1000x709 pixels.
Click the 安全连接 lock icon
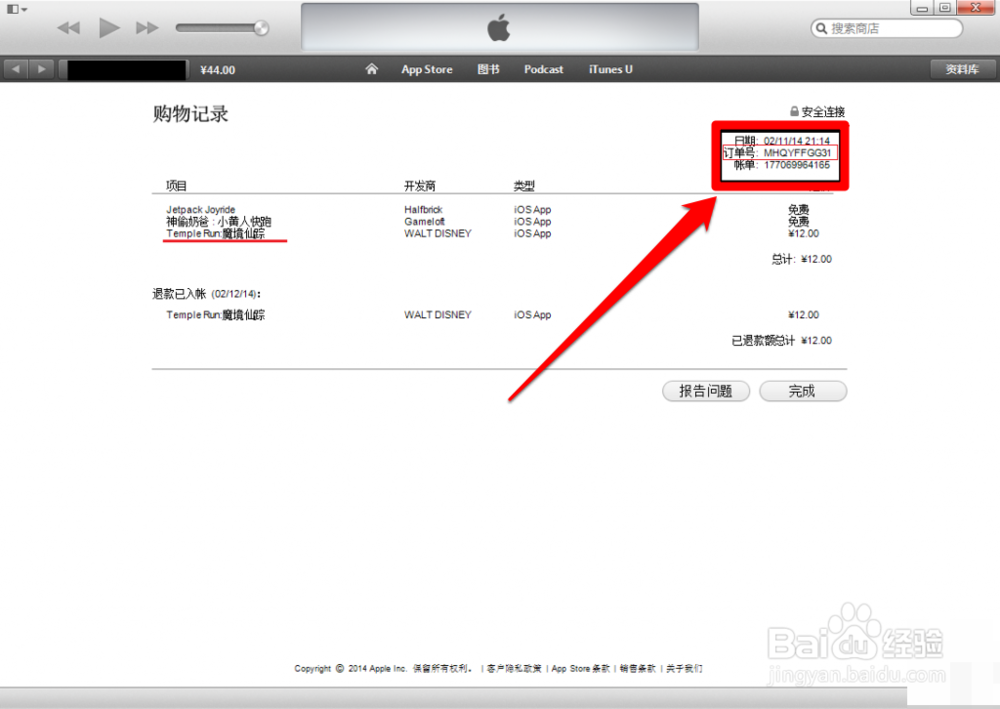794,112
